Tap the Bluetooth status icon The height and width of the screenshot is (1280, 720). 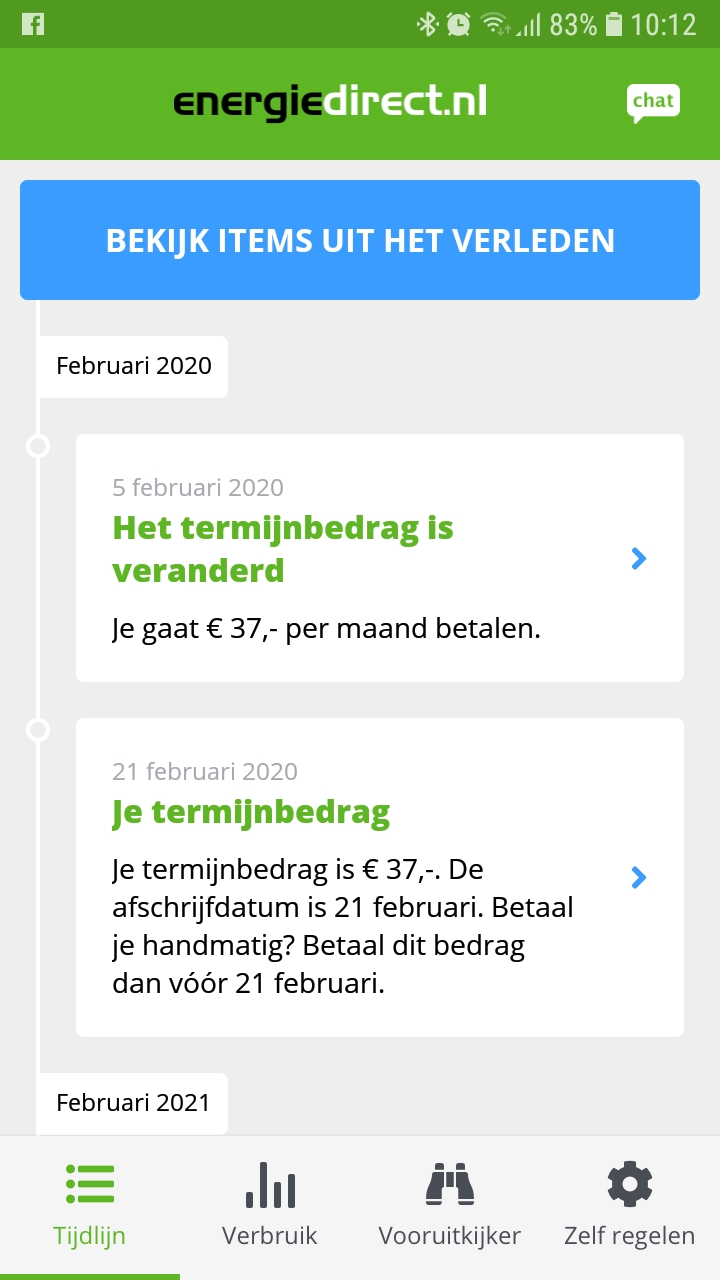coord(428,24)
